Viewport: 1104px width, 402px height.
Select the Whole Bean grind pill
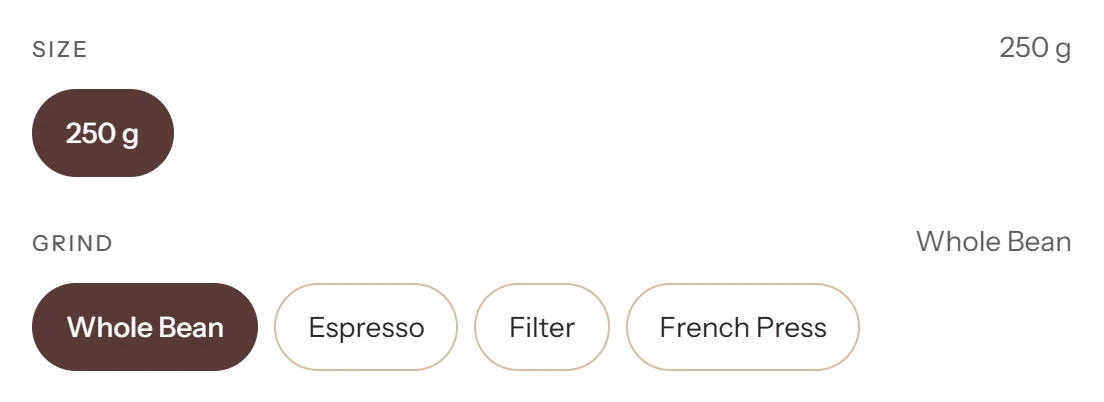(x=145, y=327)
